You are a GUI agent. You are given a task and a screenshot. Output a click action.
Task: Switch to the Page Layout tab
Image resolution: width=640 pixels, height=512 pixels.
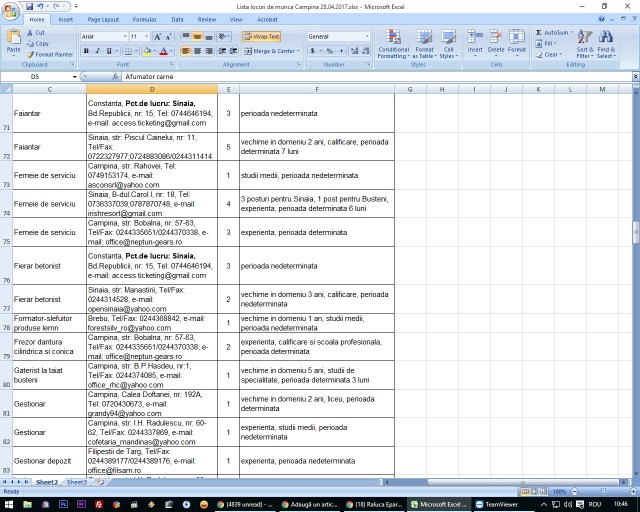[103, 19]
